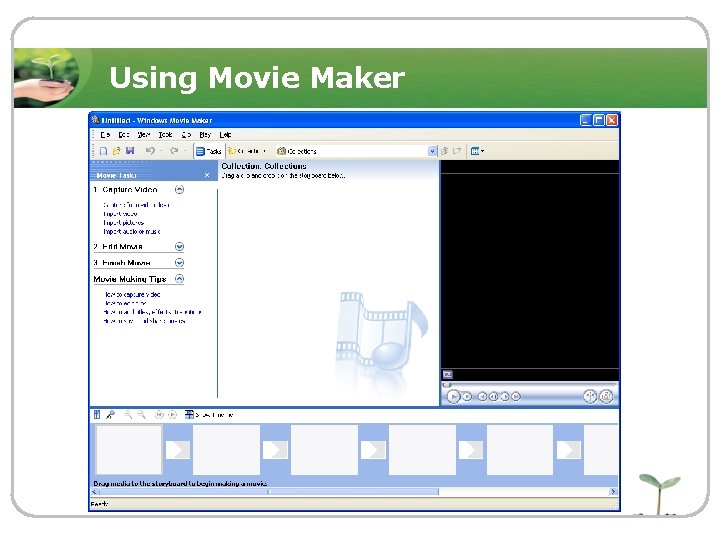Screen dimensions: 720x540
Task: Open the Play menu
Action: 205,135
